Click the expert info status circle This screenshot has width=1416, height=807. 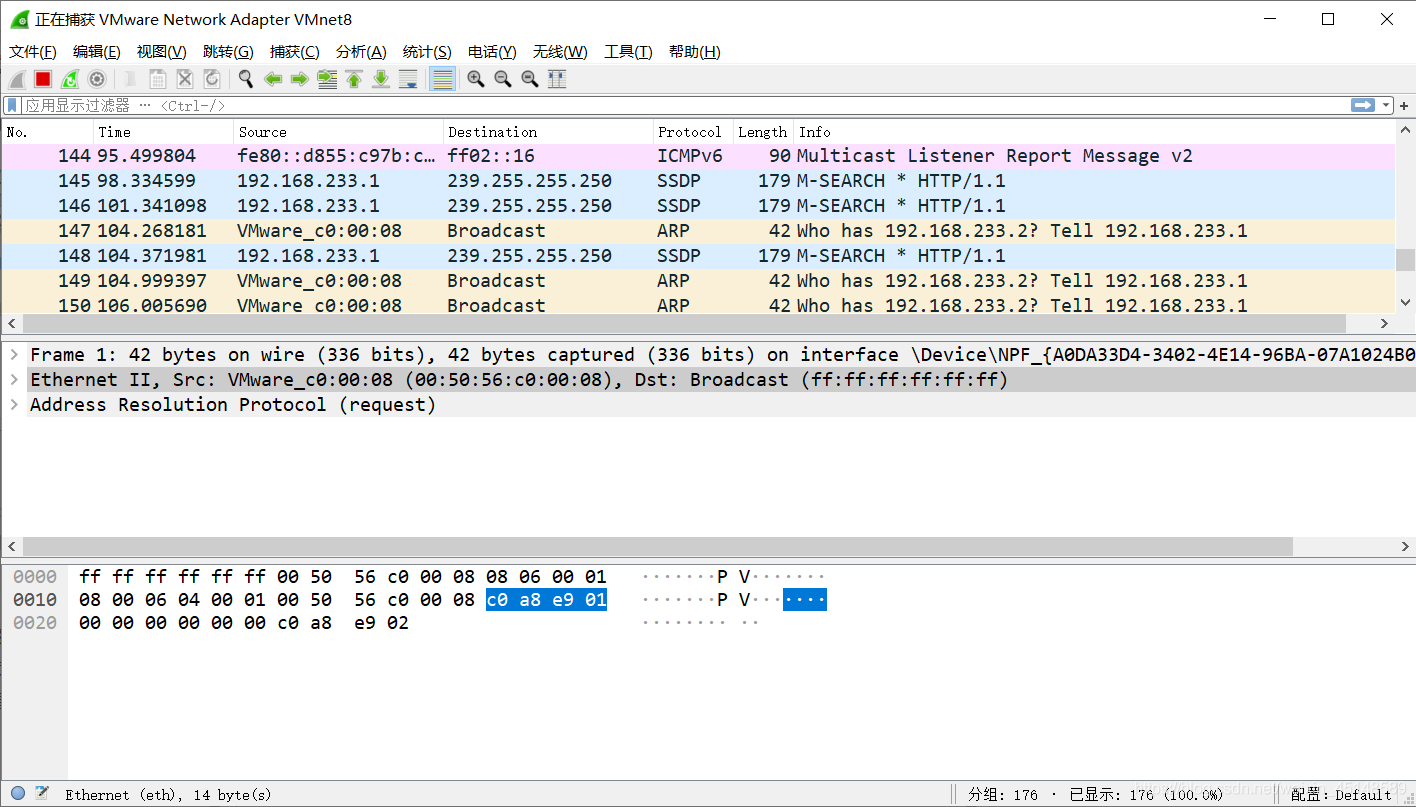point(18,793)
